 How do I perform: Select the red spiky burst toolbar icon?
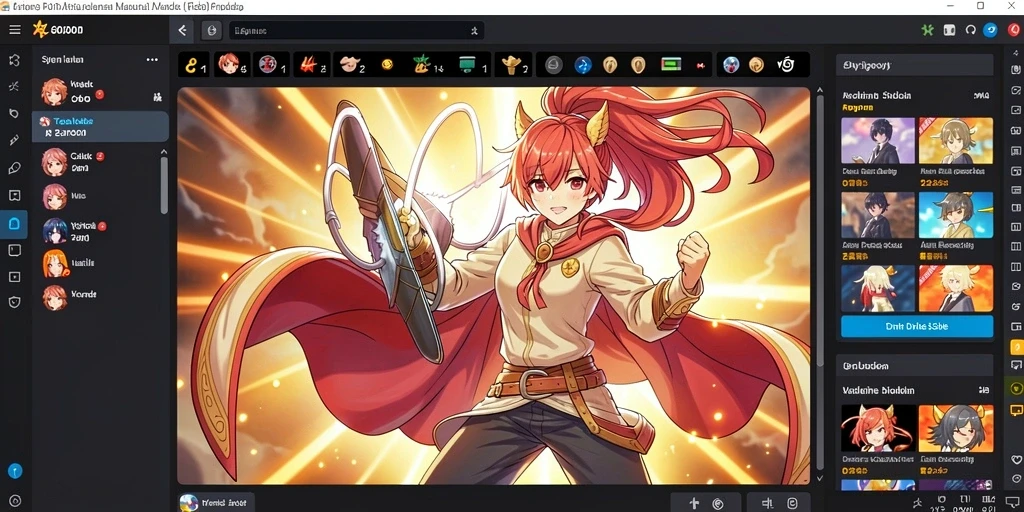pyautogui.click(x=308, y=64)
